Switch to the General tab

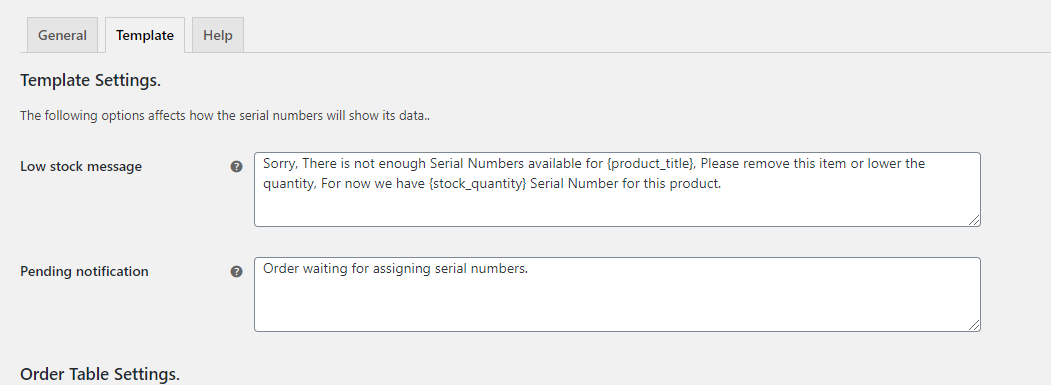[x=62, y=35]
